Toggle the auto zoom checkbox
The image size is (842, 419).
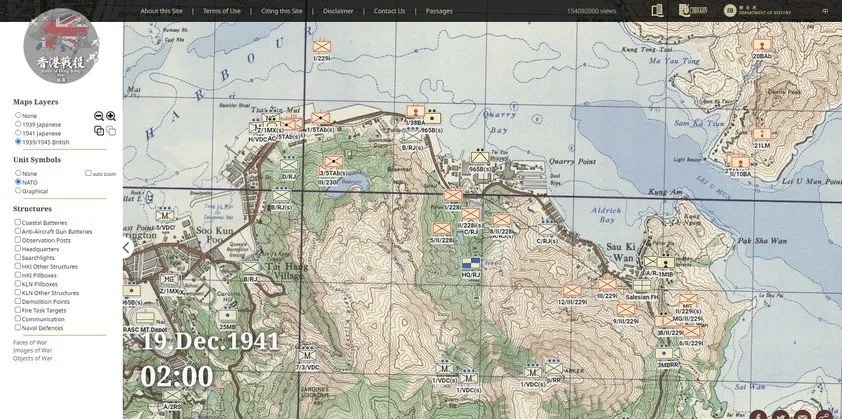point(88,173)
